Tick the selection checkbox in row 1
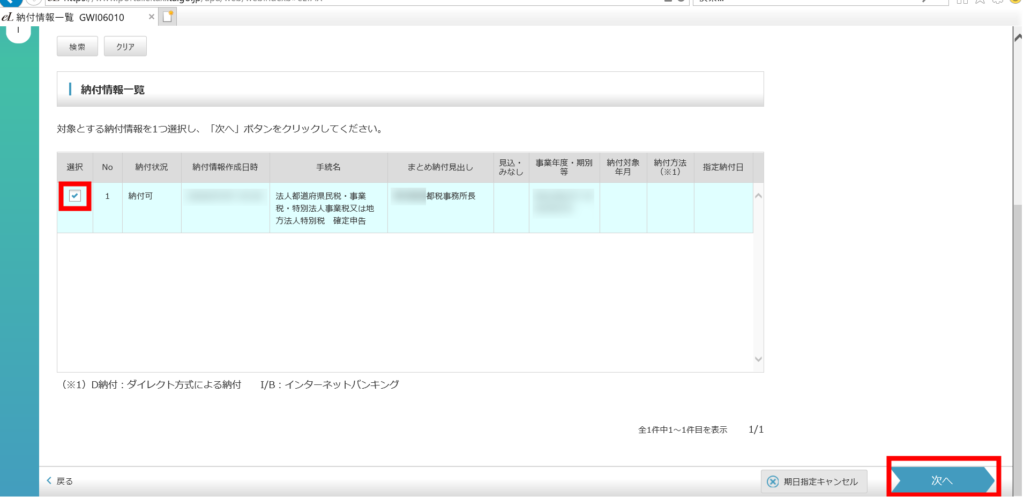This screenshot has height=497, width=1024. [75, 197]
